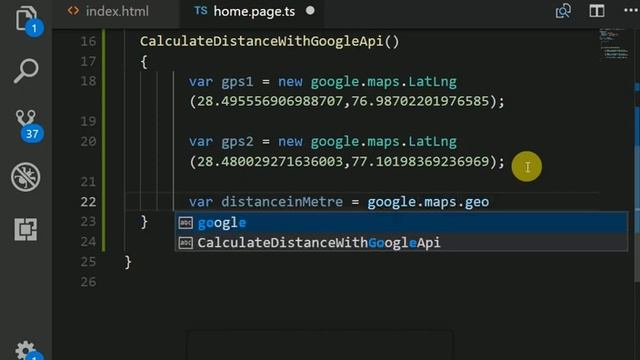This screenshot has height=360, width=640.
Task: Click the 'var' keyword on line 22
Action: click(200, 202)
